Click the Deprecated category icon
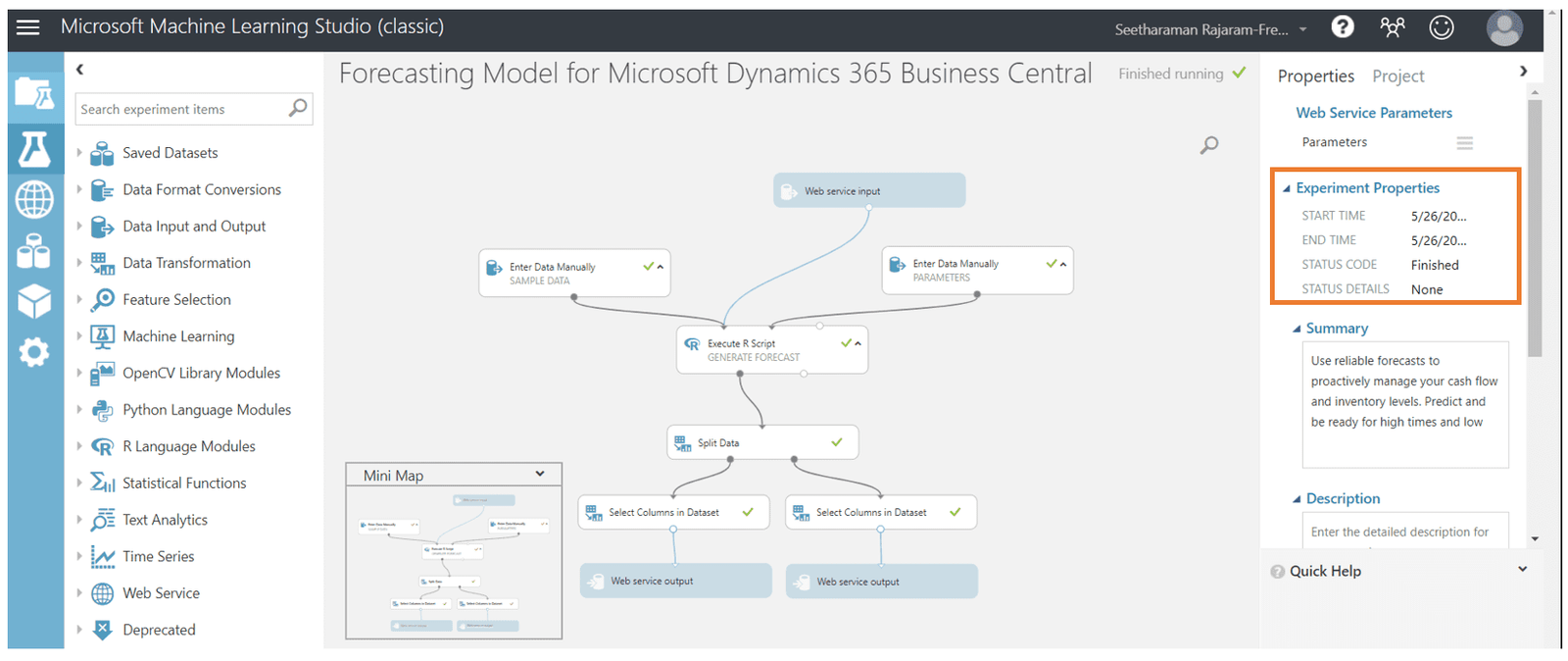 pyautogui.click(x=102, y=630)
